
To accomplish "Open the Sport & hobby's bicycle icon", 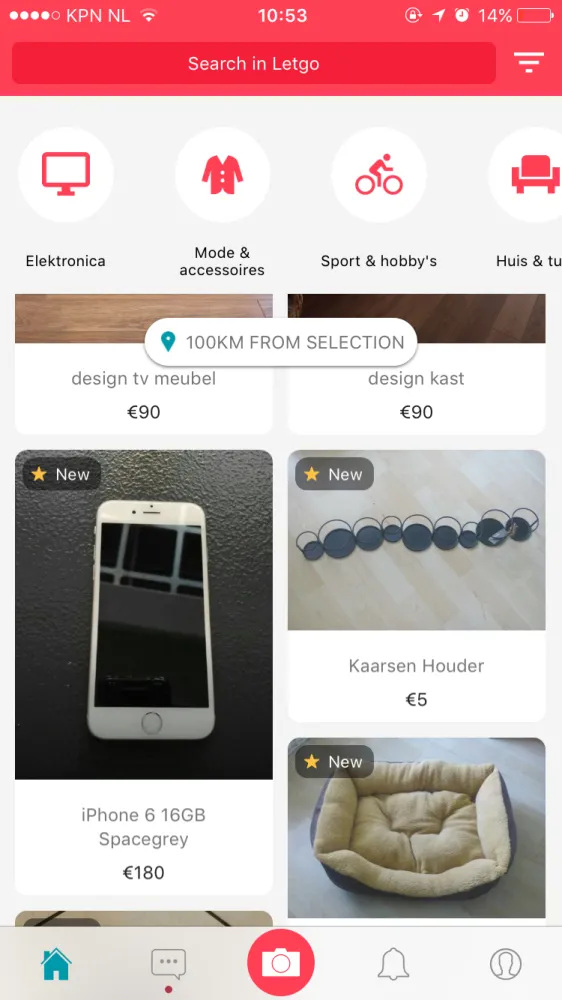I will 379,174.
